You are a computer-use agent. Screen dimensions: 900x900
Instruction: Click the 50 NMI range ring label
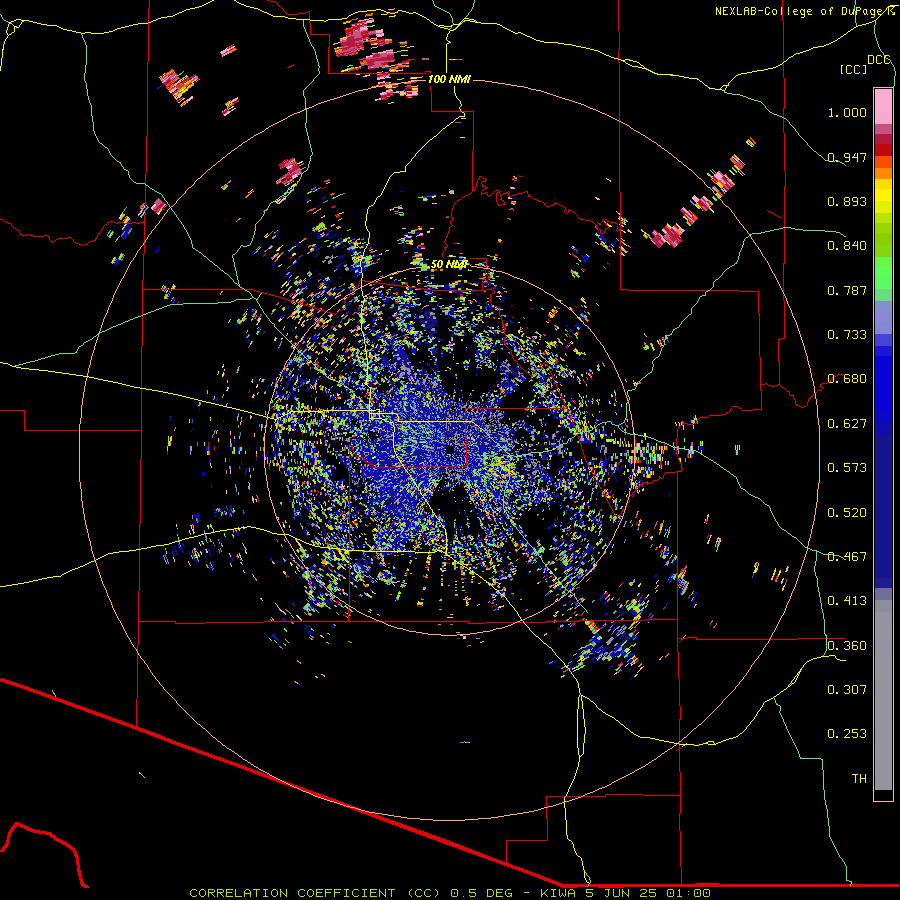pyautogui.click(x=449, y=264)
